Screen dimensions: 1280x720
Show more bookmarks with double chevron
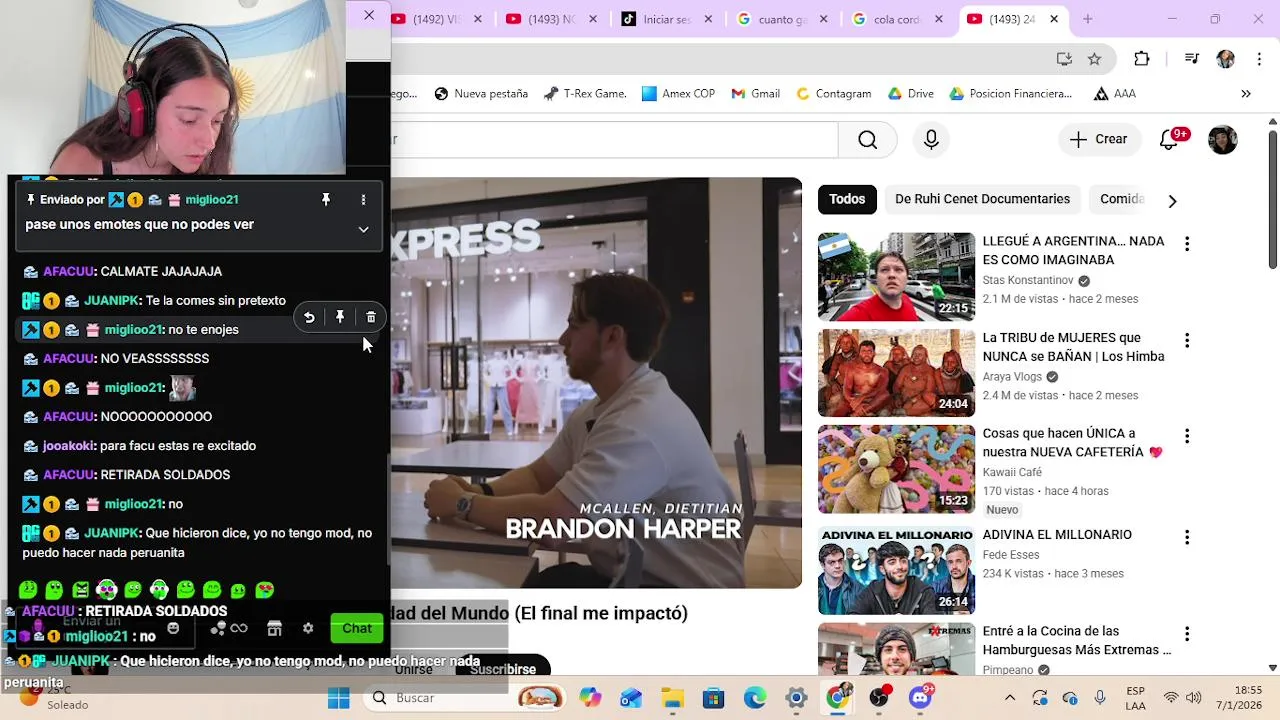pos(1246,94)
